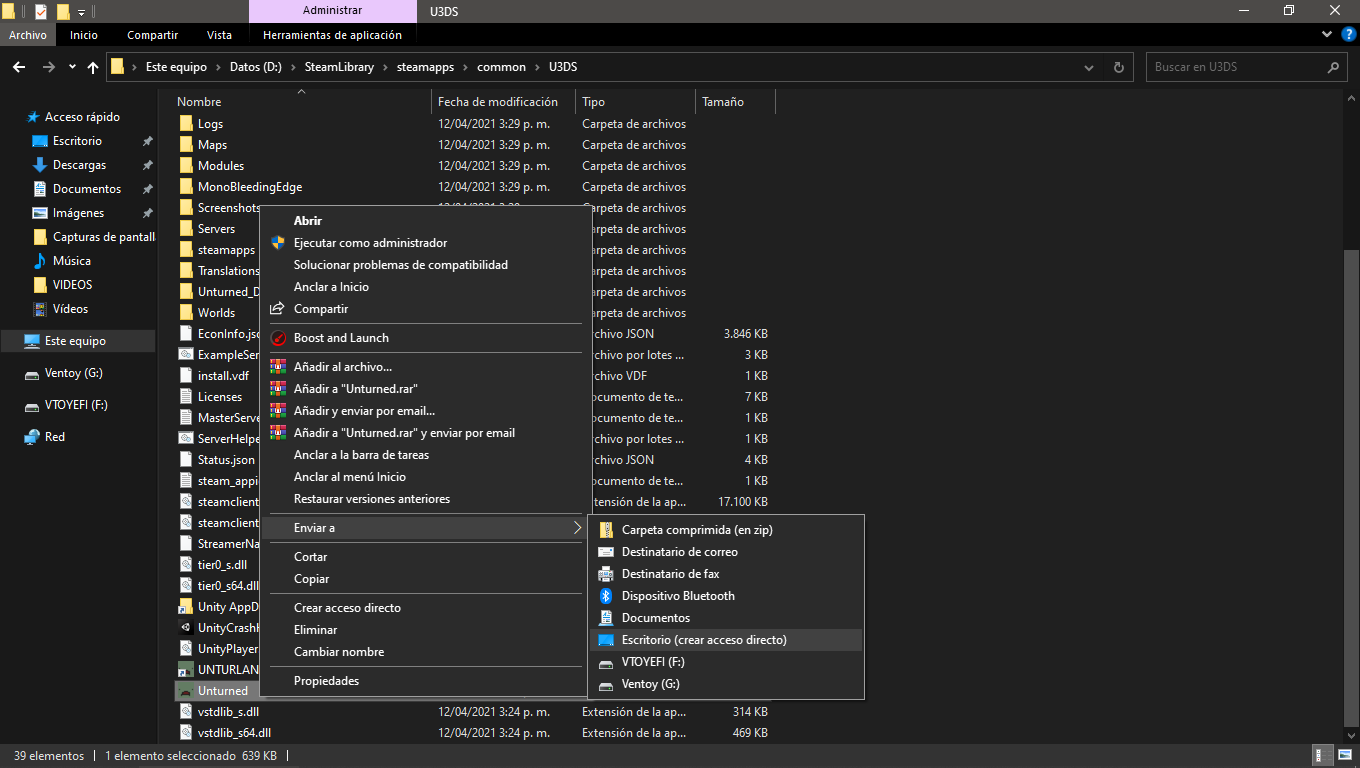Viewport: 1360px width, 768px height.
Task: Open address bar history dropdown
Action: [1089, 67]
